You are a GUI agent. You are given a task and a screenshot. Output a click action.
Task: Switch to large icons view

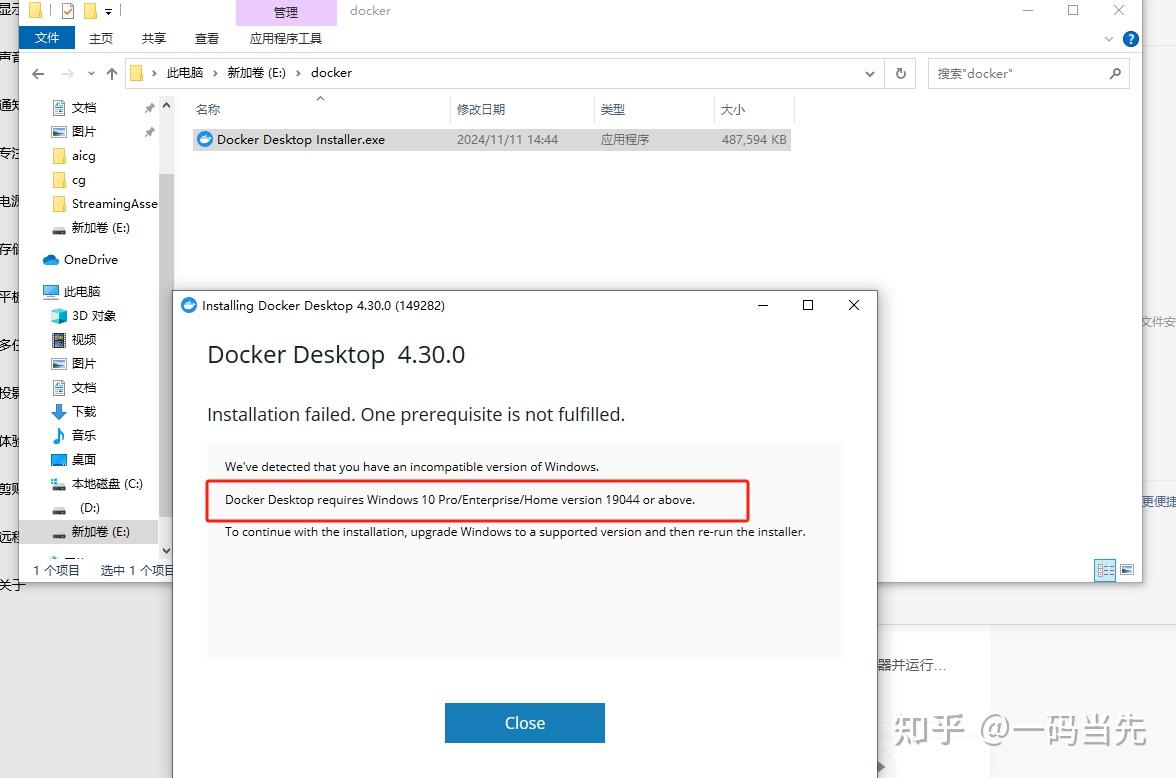[1126, 570]
